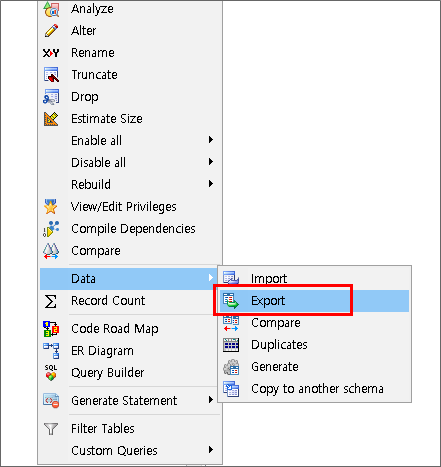This screenshot has width=441, height=467.
Task: Click the green arrow Export icon
Action: click(231, 301)
